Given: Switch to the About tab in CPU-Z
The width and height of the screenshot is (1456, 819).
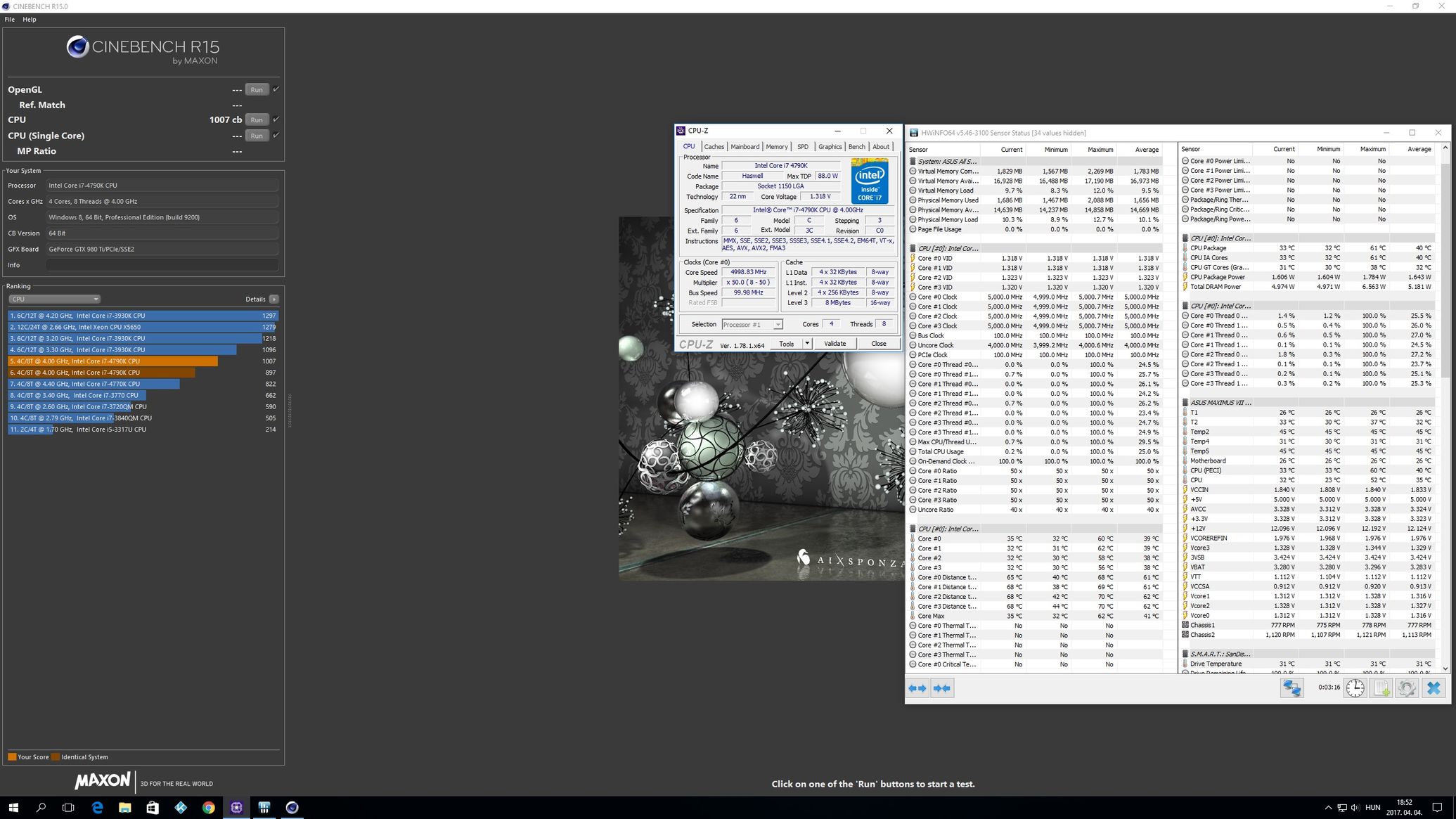Looking at the screenshot, I should (881, 147).
